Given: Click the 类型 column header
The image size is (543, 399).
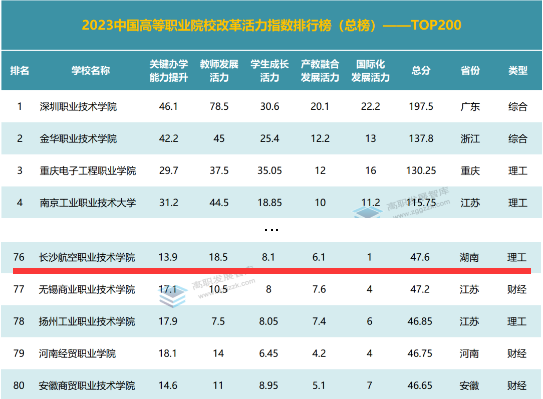Looking at the screenshot, I should pyautogui.click(x=518, y=71).
